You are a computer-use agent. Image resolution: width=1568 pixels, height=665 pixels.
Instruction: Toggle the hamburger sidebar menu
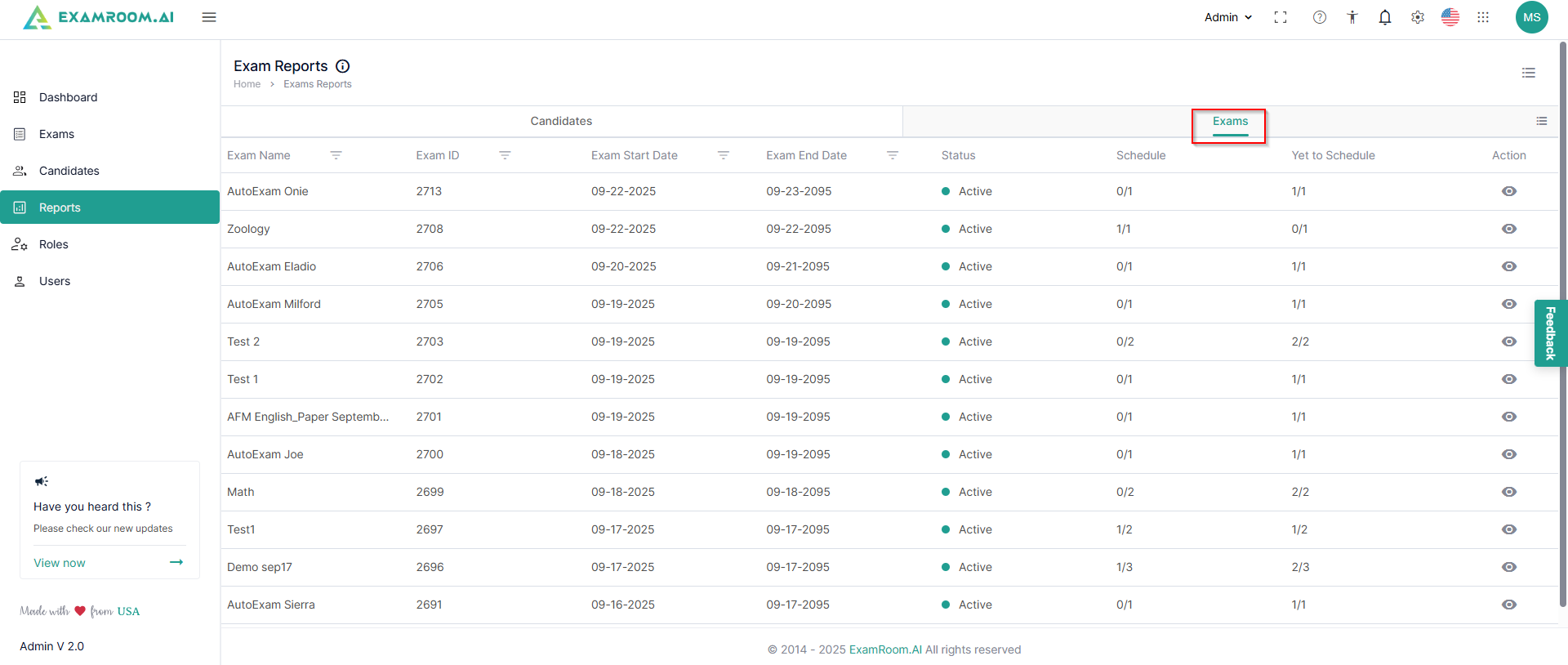click(209, 17)
